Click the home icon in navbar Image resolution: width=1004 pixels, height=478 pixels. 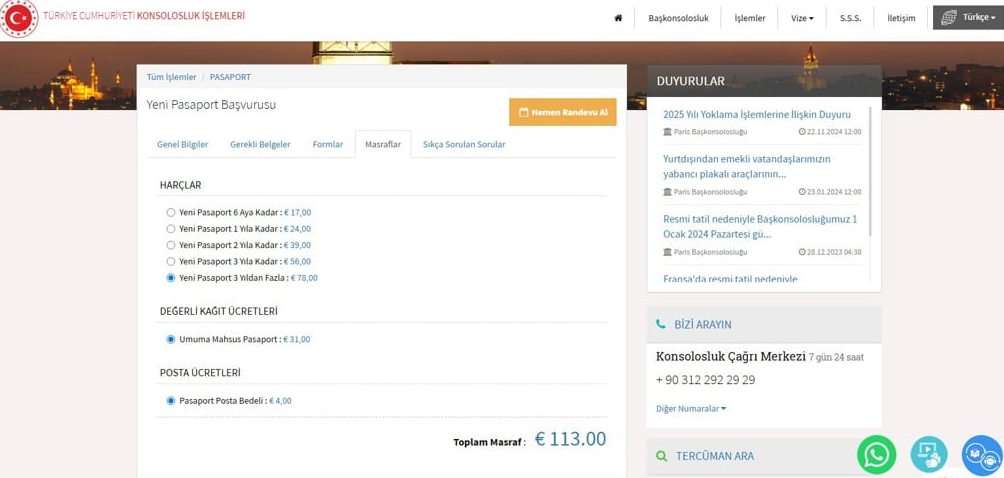pyautogui.click(x=618, y=18)
